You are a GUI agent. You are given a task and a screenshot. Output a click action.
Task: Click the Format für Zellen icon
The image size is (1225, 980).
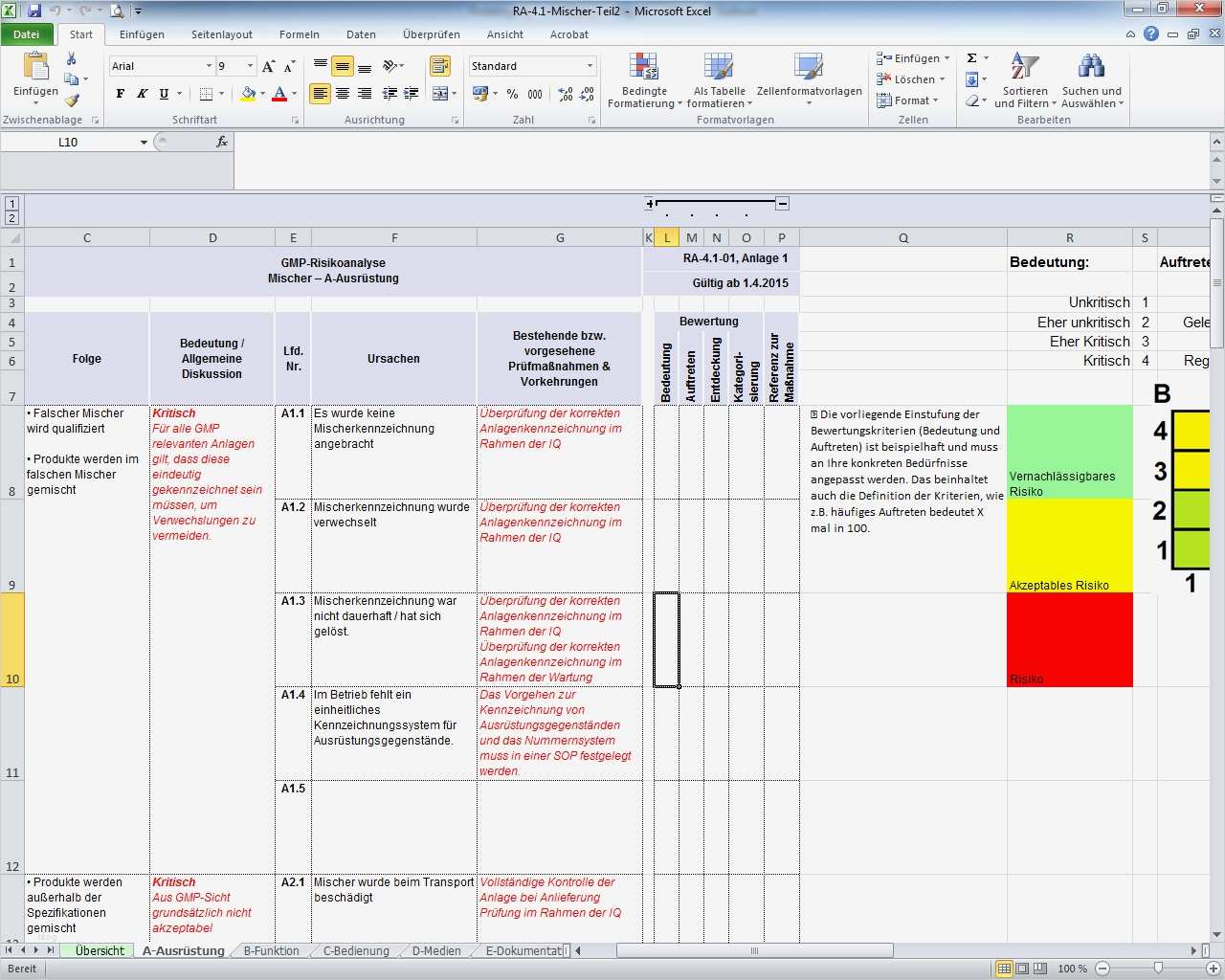coord(907,100)
